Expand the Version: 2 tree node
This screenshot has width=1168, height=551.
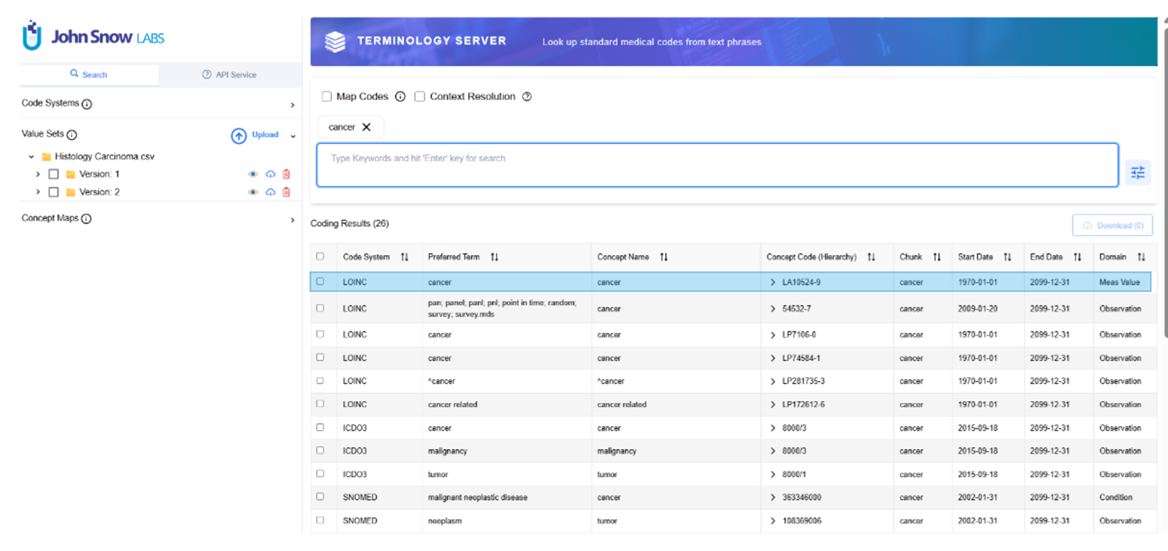pyautogui.click(x=37, y=192)
